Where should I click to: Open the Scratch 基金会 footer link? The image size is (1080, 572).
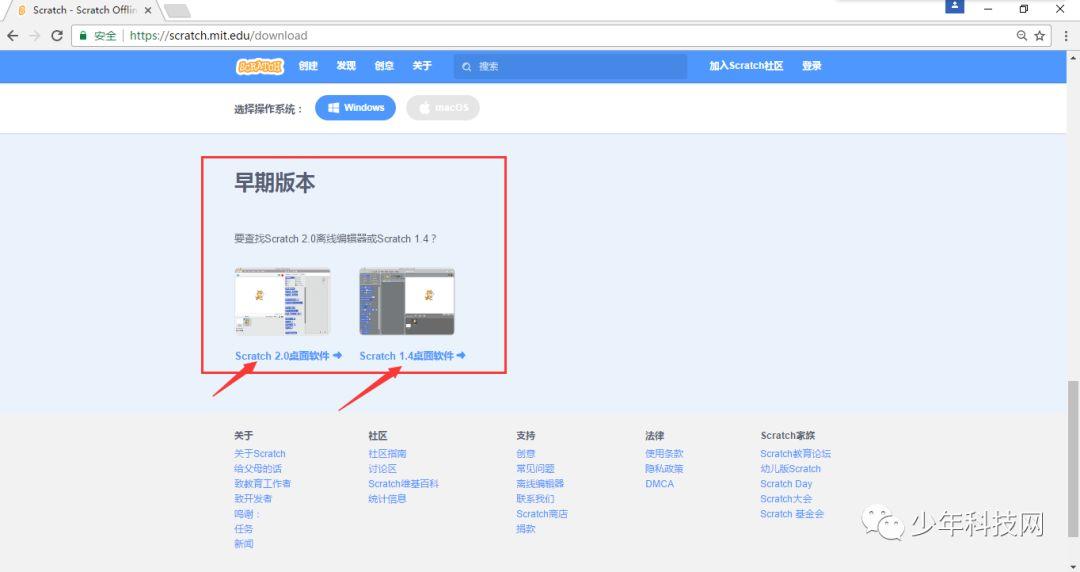coord(792,515)
